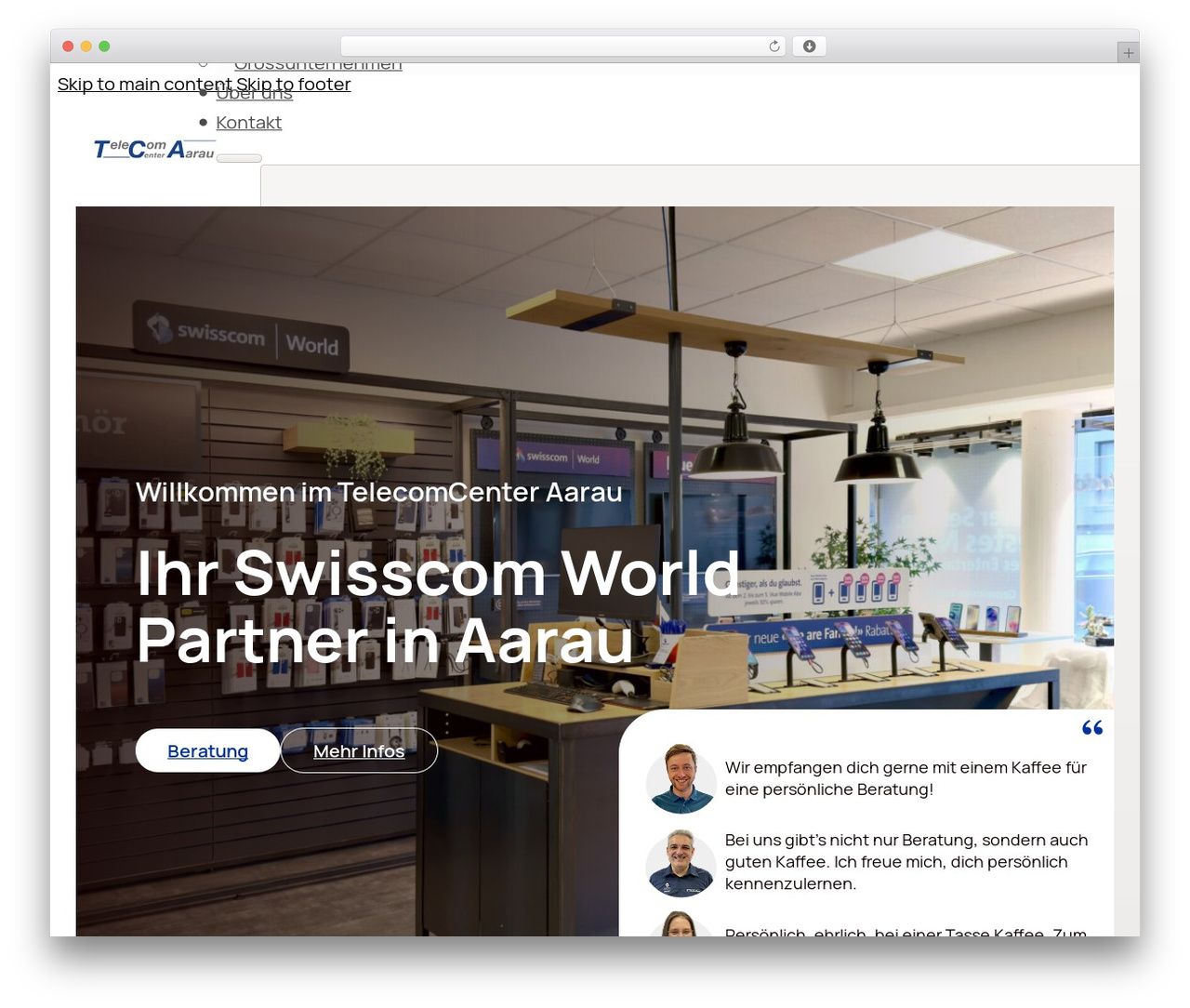Add a new browser tab
The image size is (1190, 1008).
[x=1128, y=53]
